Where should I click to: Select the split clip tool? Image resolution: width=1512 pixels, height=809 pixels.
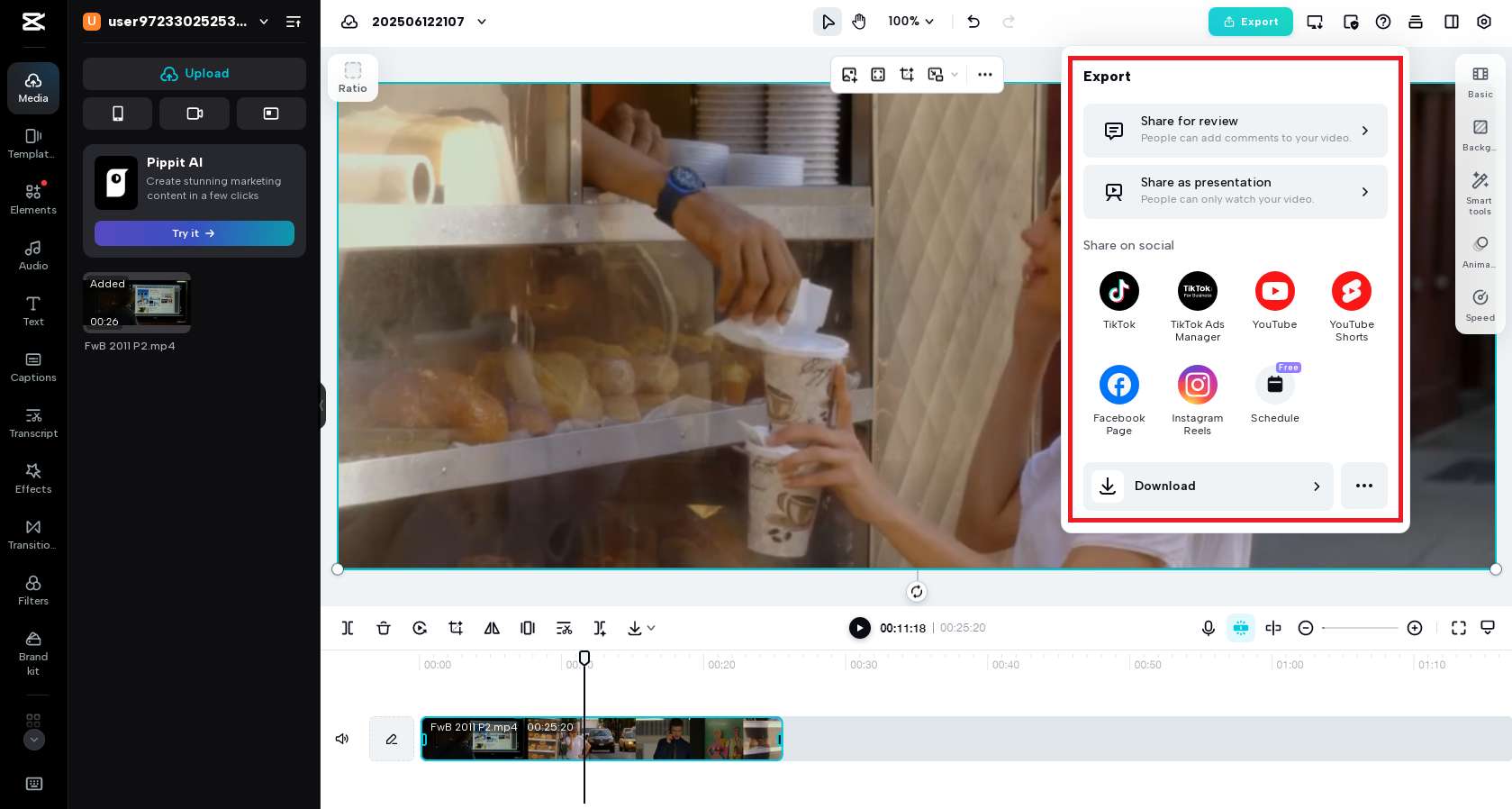(348, 628)
